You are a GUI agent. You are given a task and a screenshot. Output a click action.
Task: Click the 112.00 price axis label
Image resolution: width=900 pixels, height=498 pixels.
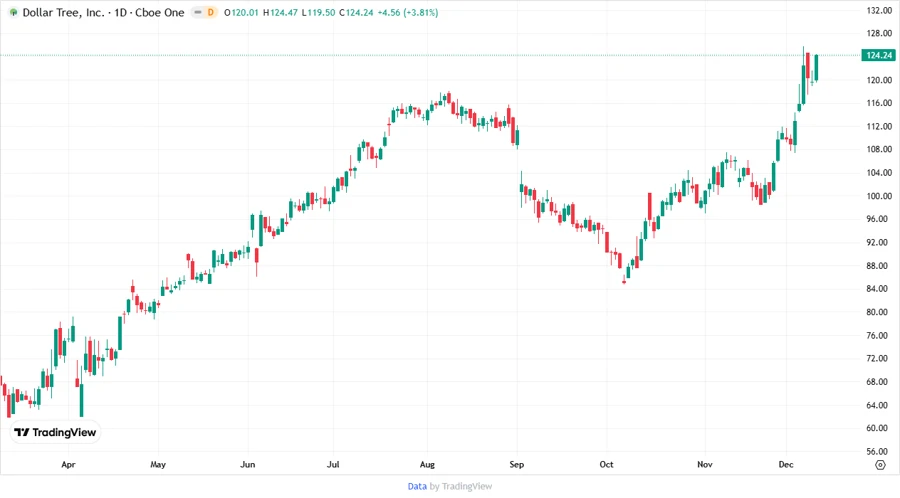[x=879, y=126]
